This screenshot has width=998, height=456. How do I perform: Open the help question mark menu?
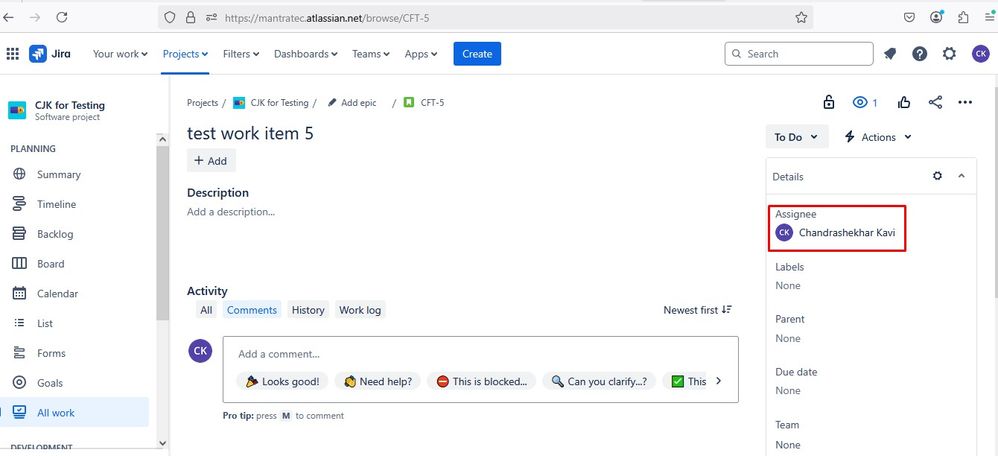(919, 54)
